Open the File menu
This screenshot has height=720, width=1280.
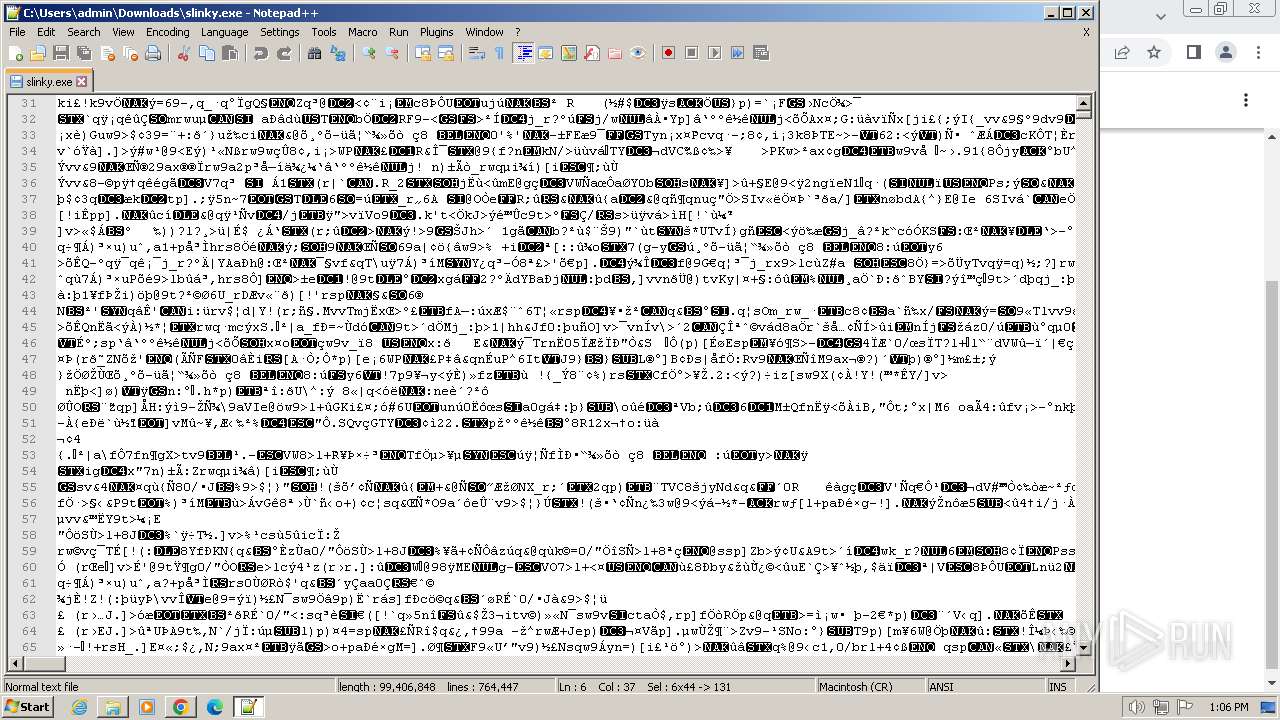(x=17, y=32)
